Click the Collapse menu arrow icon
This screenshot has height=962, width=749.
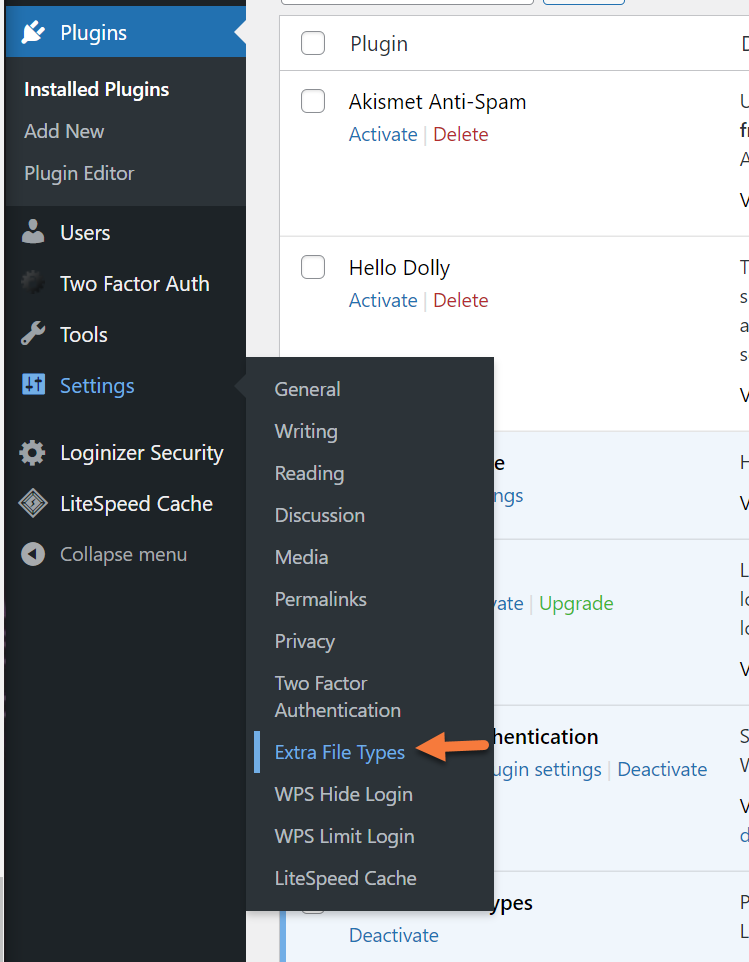click(x=33, y=554)
